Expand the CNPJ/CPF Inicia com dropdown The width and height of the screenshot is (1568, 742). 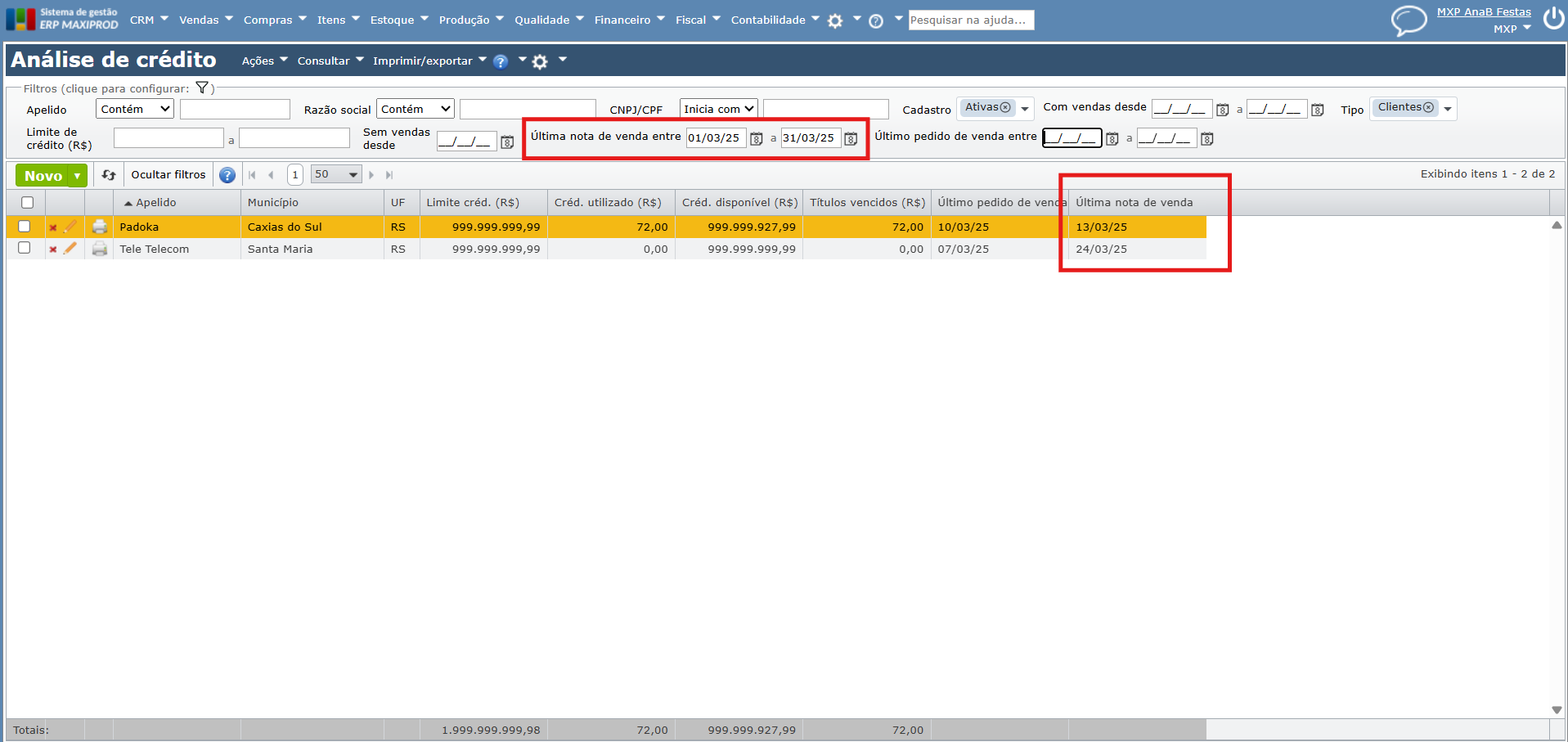pyautogui.click(x=718, y=109)
